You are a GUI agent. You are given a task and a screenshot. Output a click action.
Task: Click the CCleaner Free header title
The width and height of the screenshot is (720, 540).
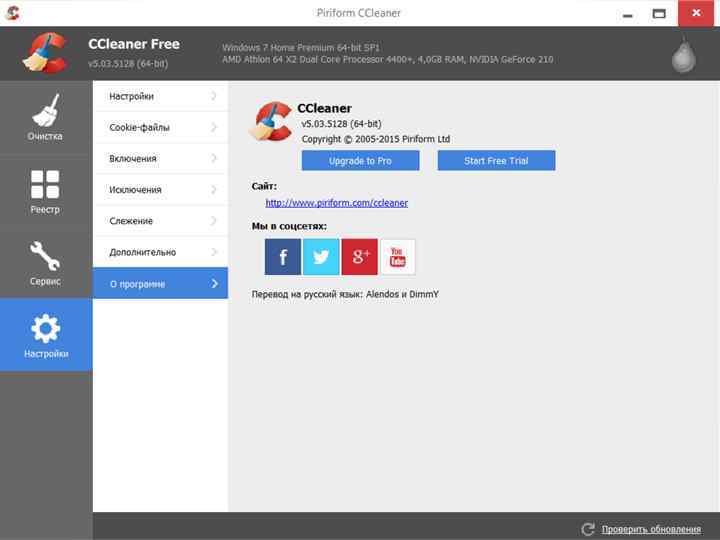point(134,44)
